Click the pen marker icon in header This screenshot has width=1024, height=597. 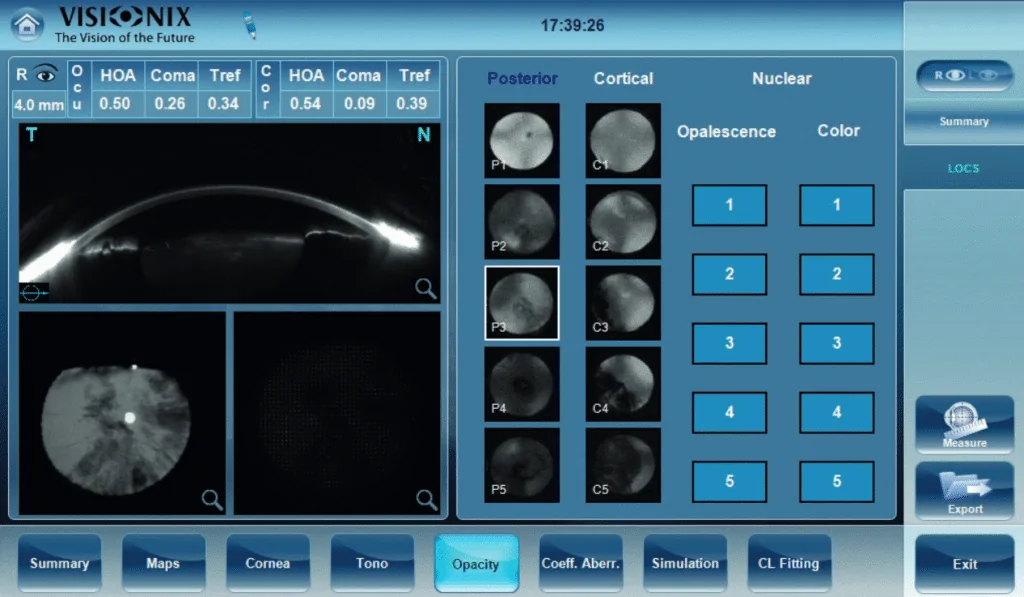pos(249,25)
